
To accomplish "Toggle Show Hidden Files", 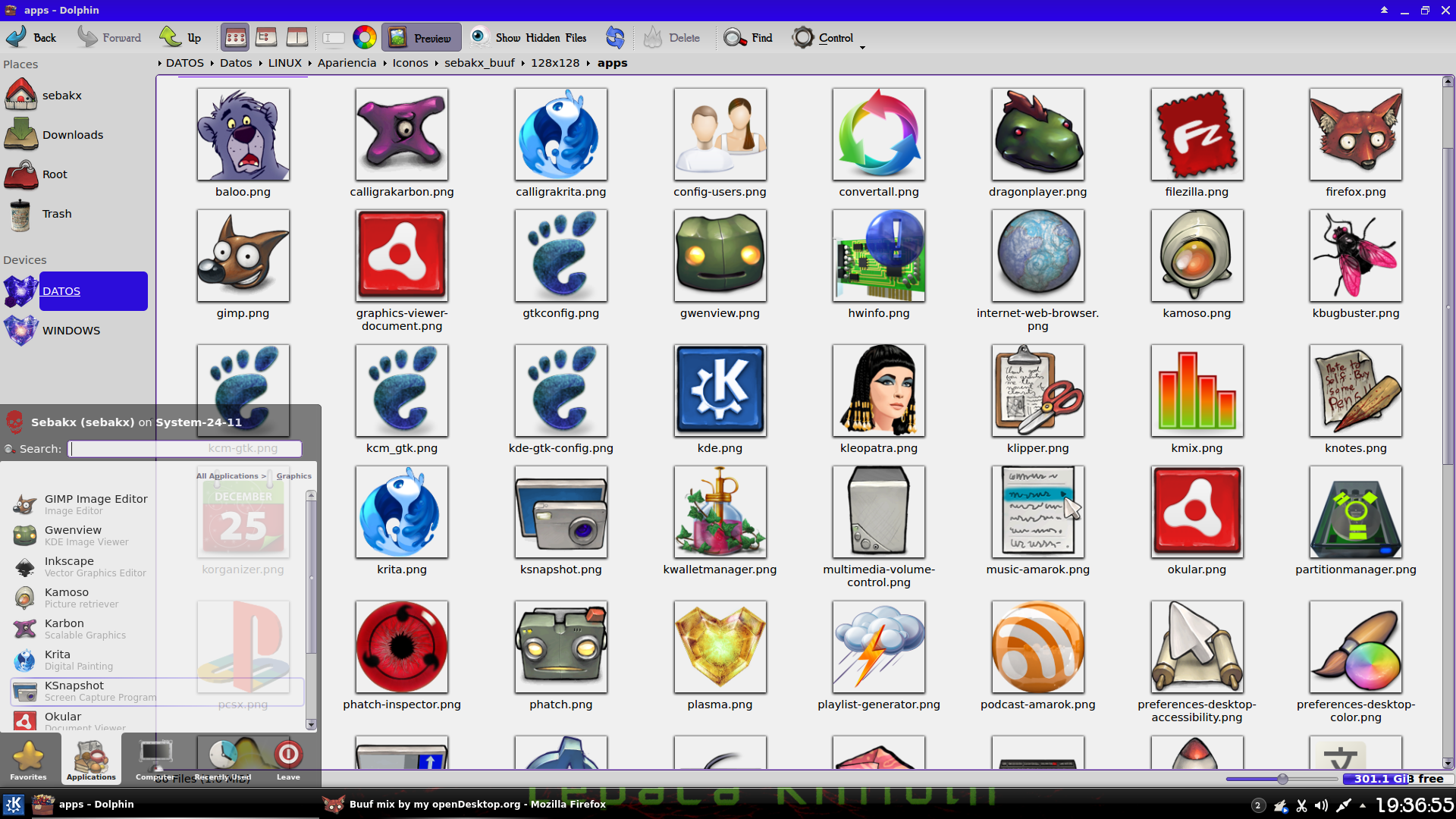I will coord(529,37).
